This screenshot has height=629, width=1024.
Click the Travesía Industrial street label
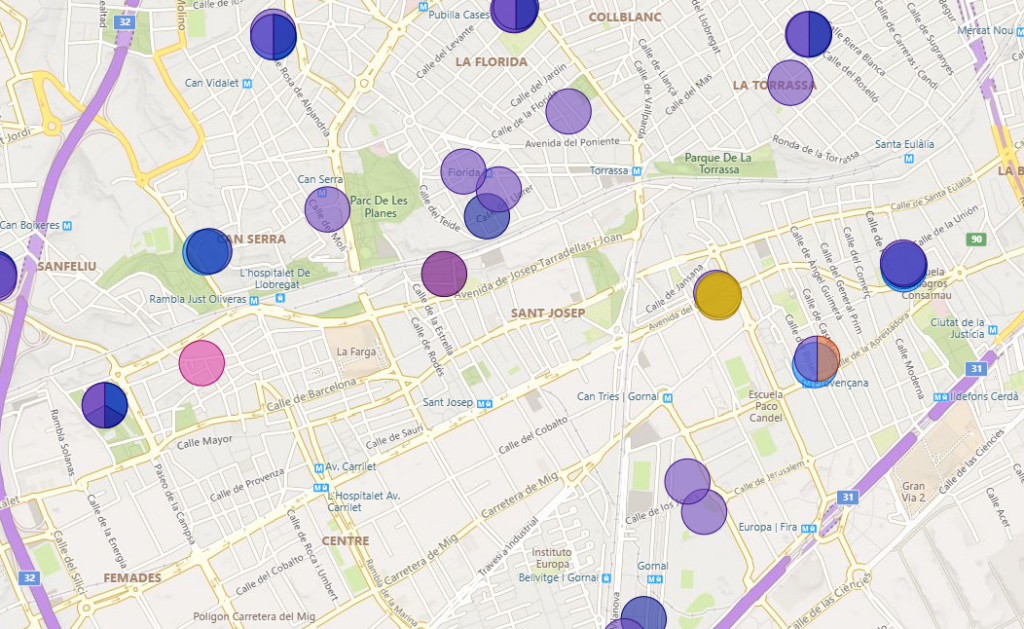pos(508,547)
